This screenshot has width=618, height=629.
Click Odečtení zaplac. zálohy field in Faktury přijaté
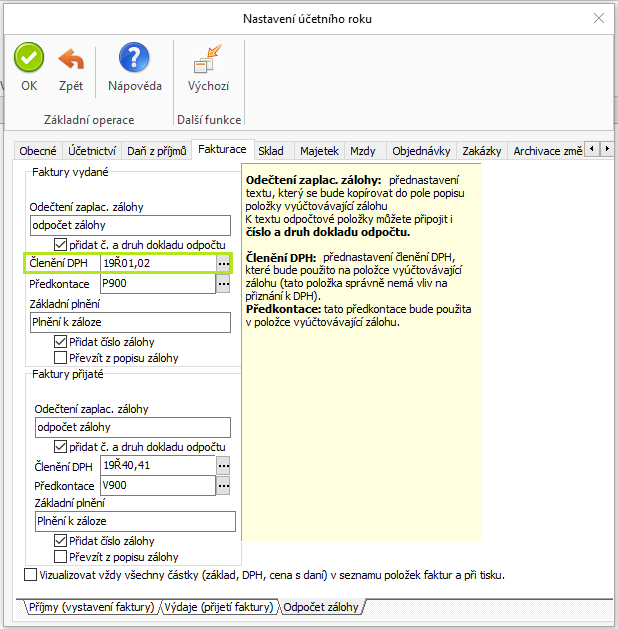133,427
